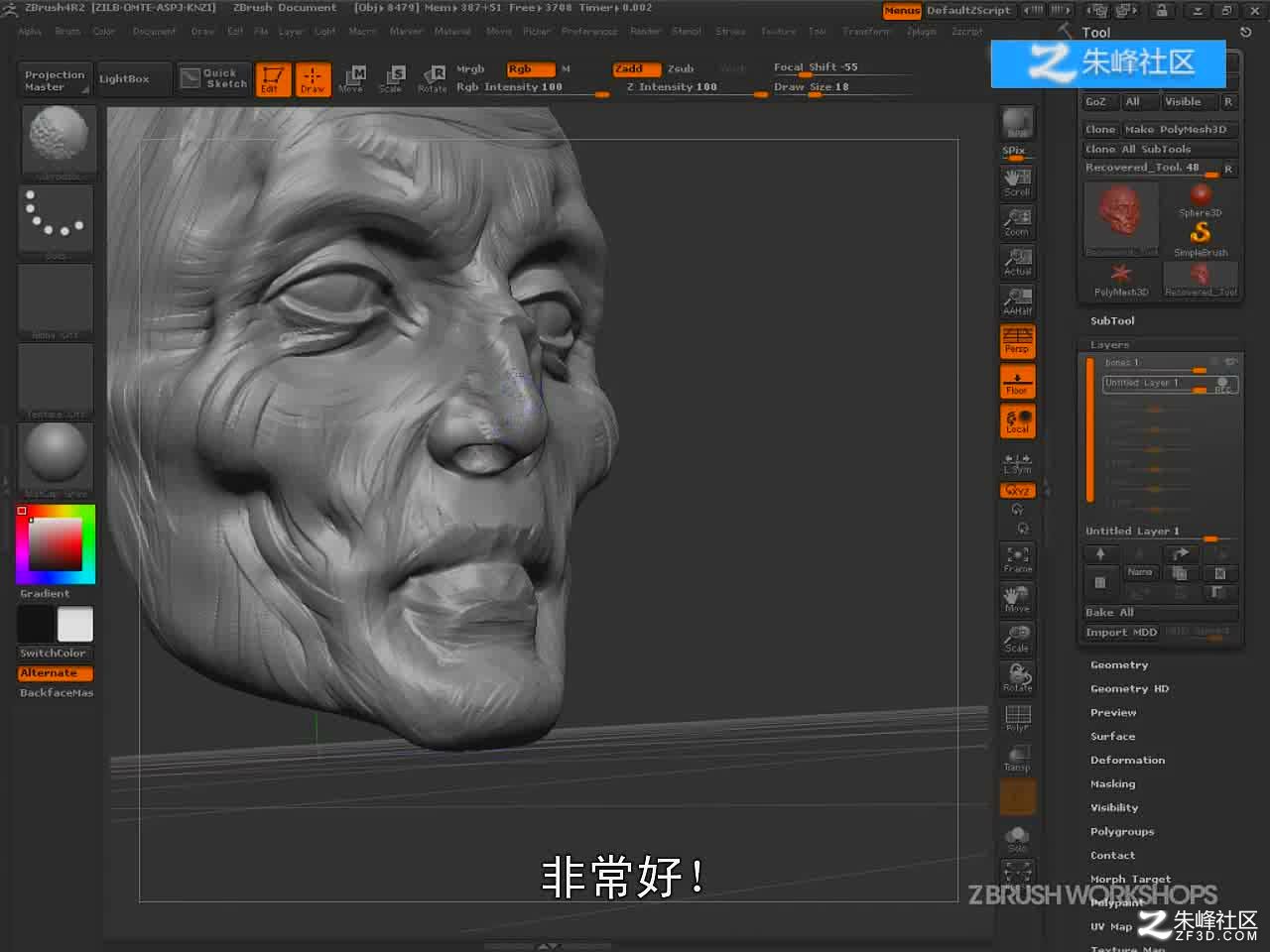
Task: Render with the BPR button
Action: [1017, 123]
